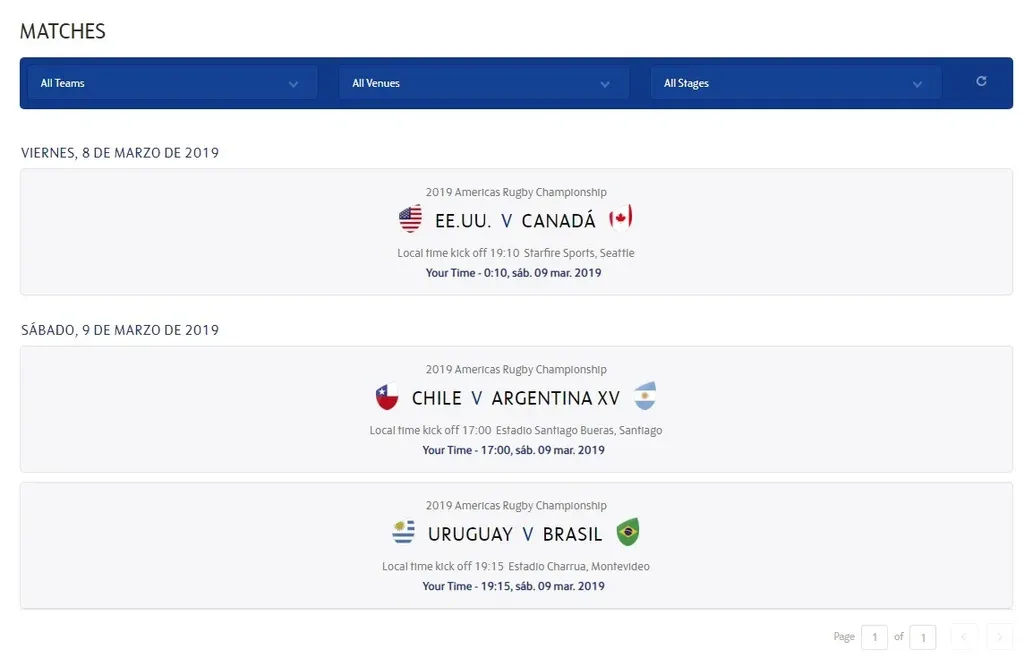This screenshot has height=658, width=1024.
Task: Reset filters with the refresh icon
Action: tap(981, 82)
